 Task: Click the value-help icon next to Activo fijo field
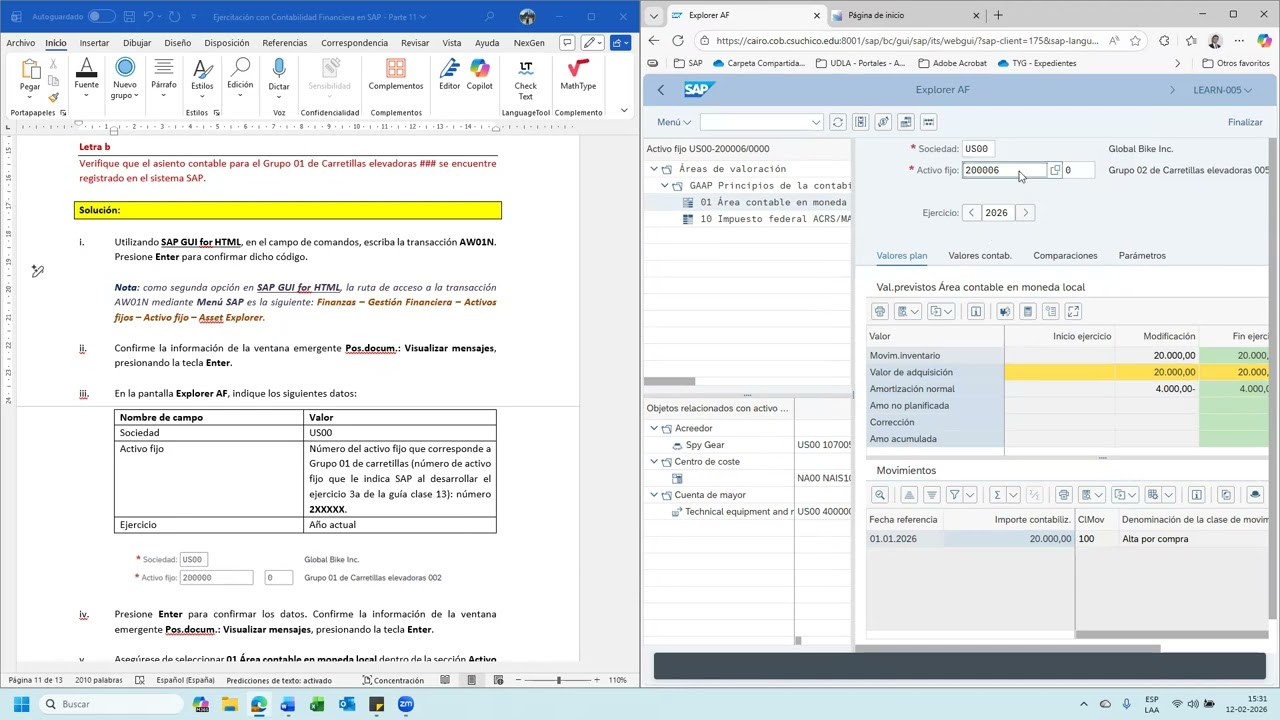pyautogui.click(x=1054, y=170)
